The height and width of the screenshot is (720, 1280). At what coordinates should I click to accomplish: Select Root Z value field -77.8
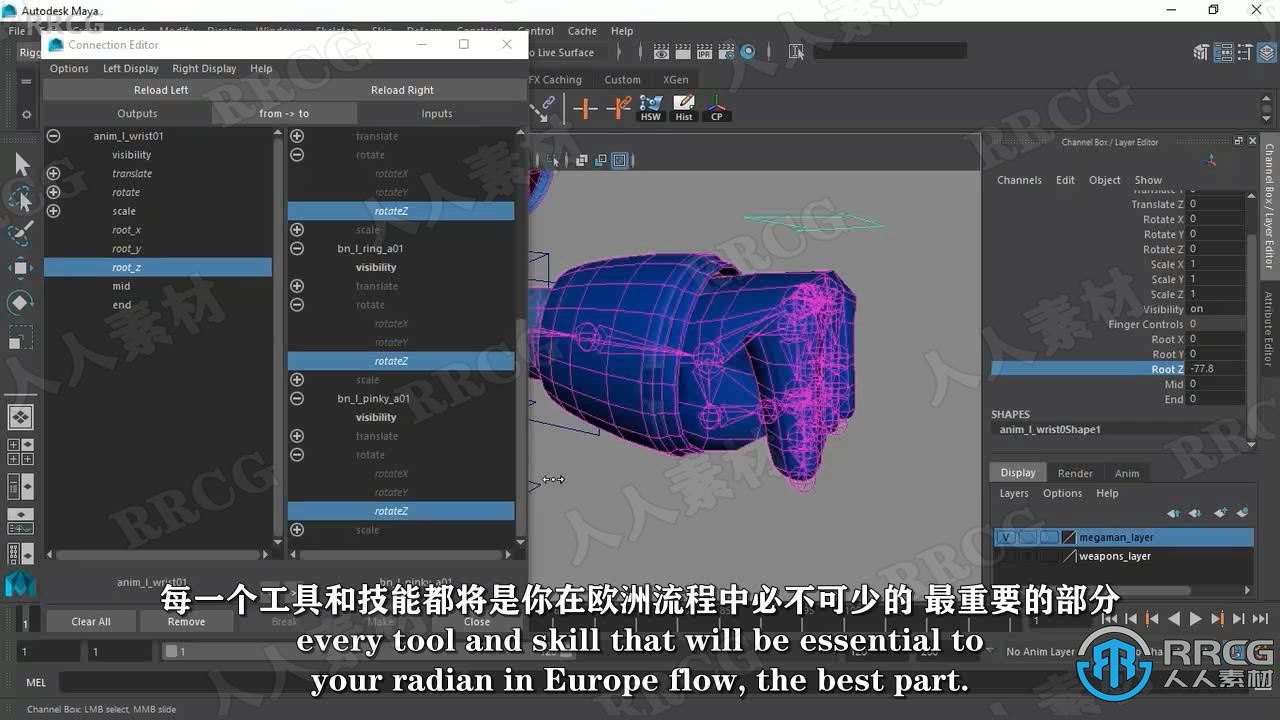coord(1216,369)
